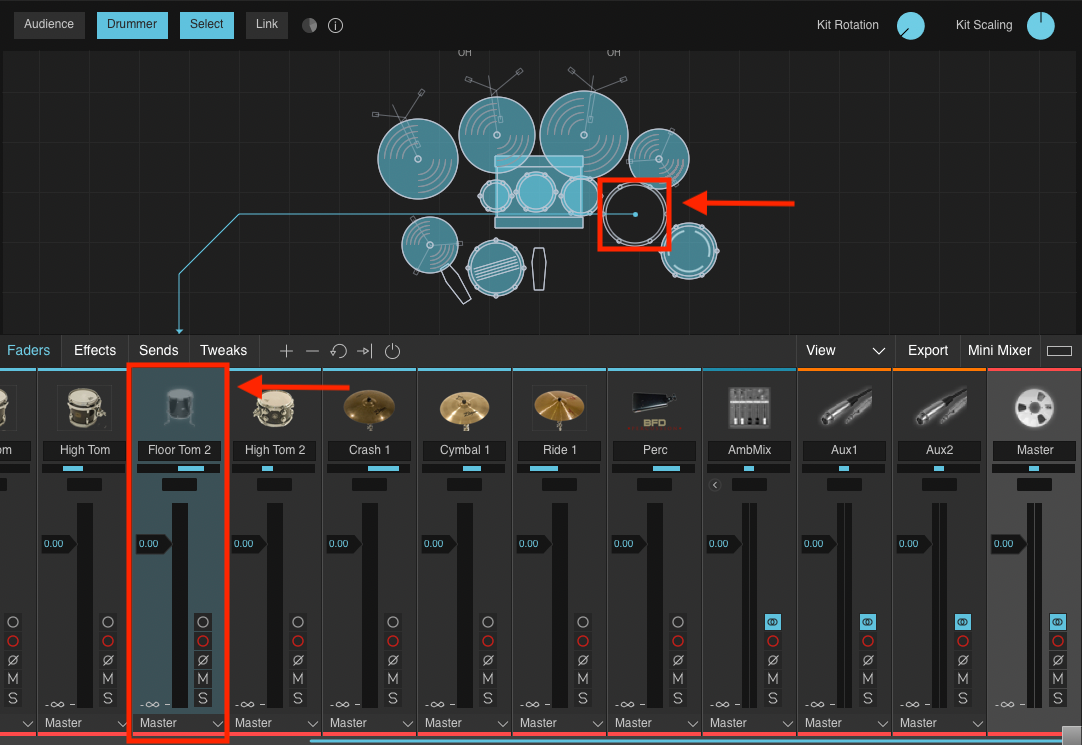This screenshot has width=1082, height=745.
Task: Select the AmbMix mixer image
Action: [x=749, y=408]
